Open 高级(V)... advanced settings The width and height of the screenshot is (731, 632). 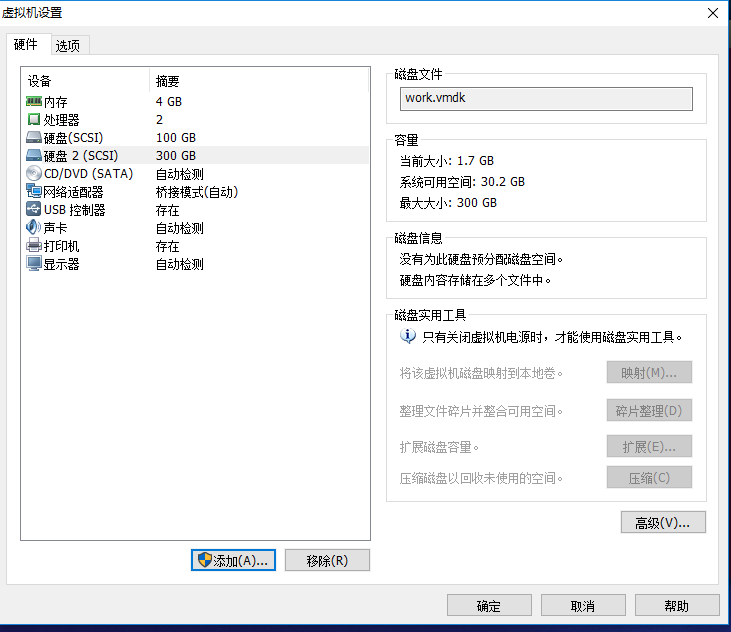pos(663,522)
